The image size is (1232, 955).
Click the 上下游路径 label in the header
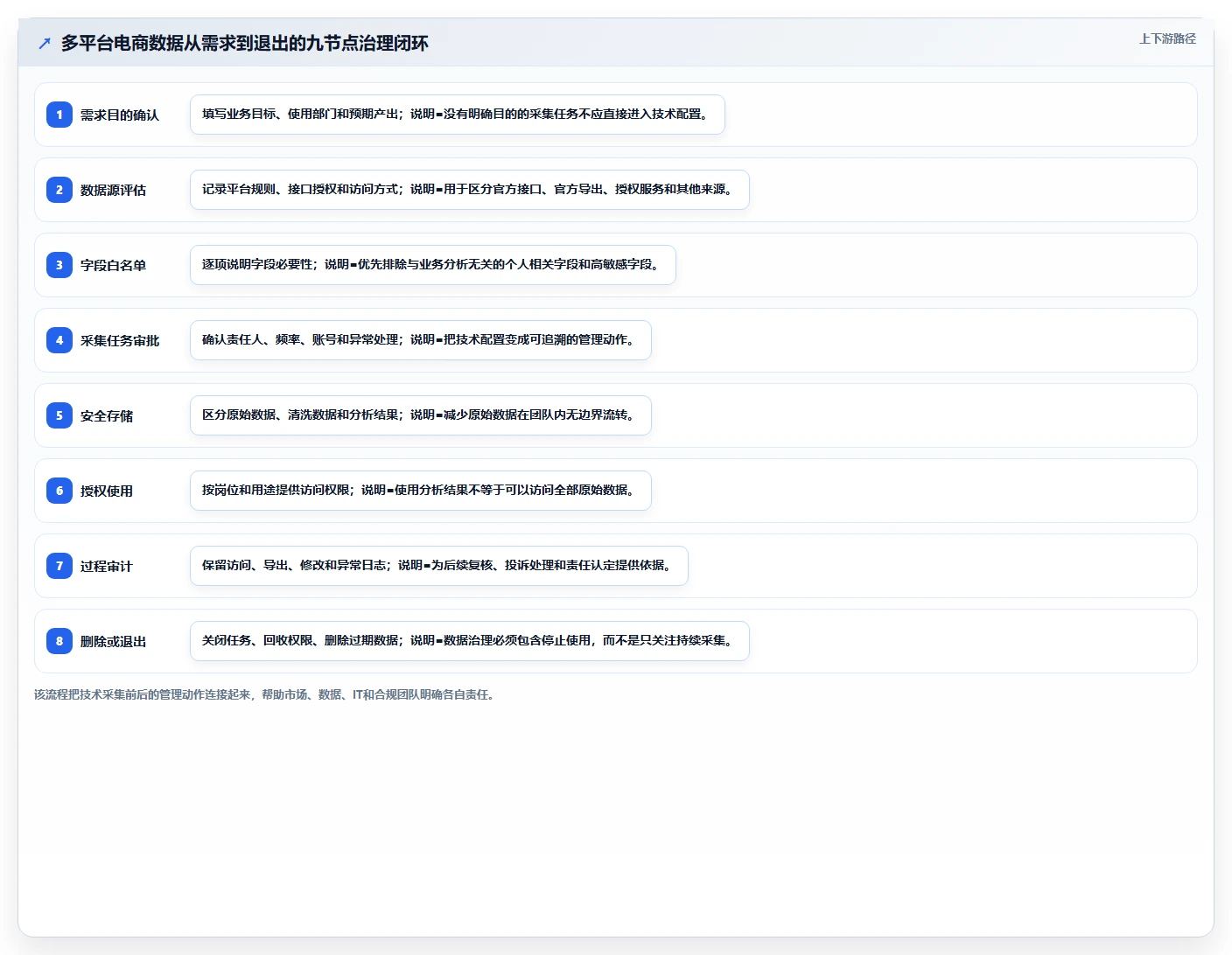click(1167, 38)
